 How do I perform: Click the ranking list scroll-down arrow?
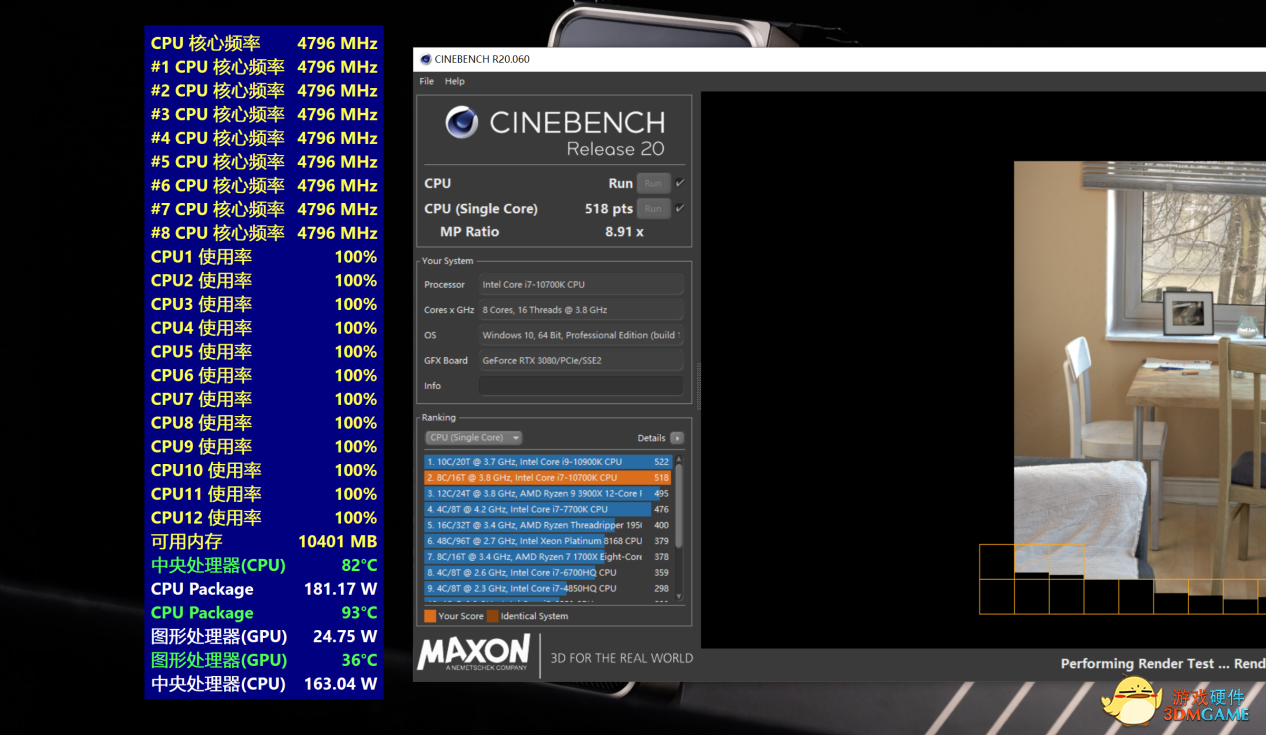coord(680,597)
